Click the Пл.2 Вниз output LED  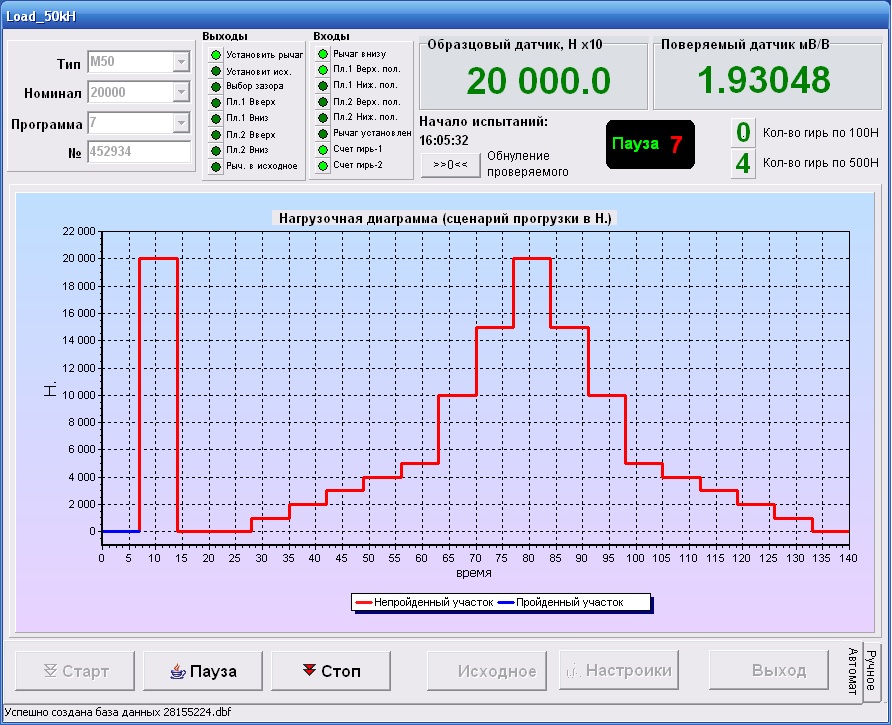pyautogui.click(x=215, y=149)
